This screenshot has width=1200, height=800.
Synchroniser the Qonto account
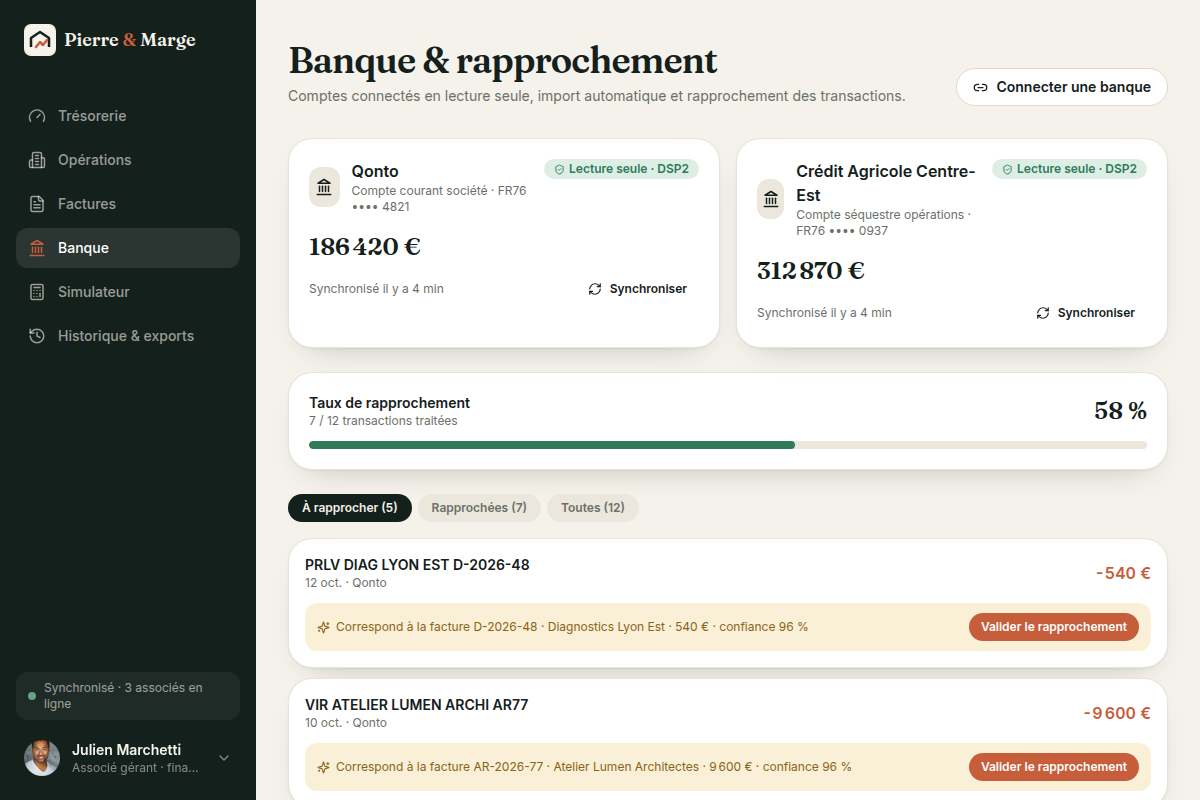coord(638,289)
